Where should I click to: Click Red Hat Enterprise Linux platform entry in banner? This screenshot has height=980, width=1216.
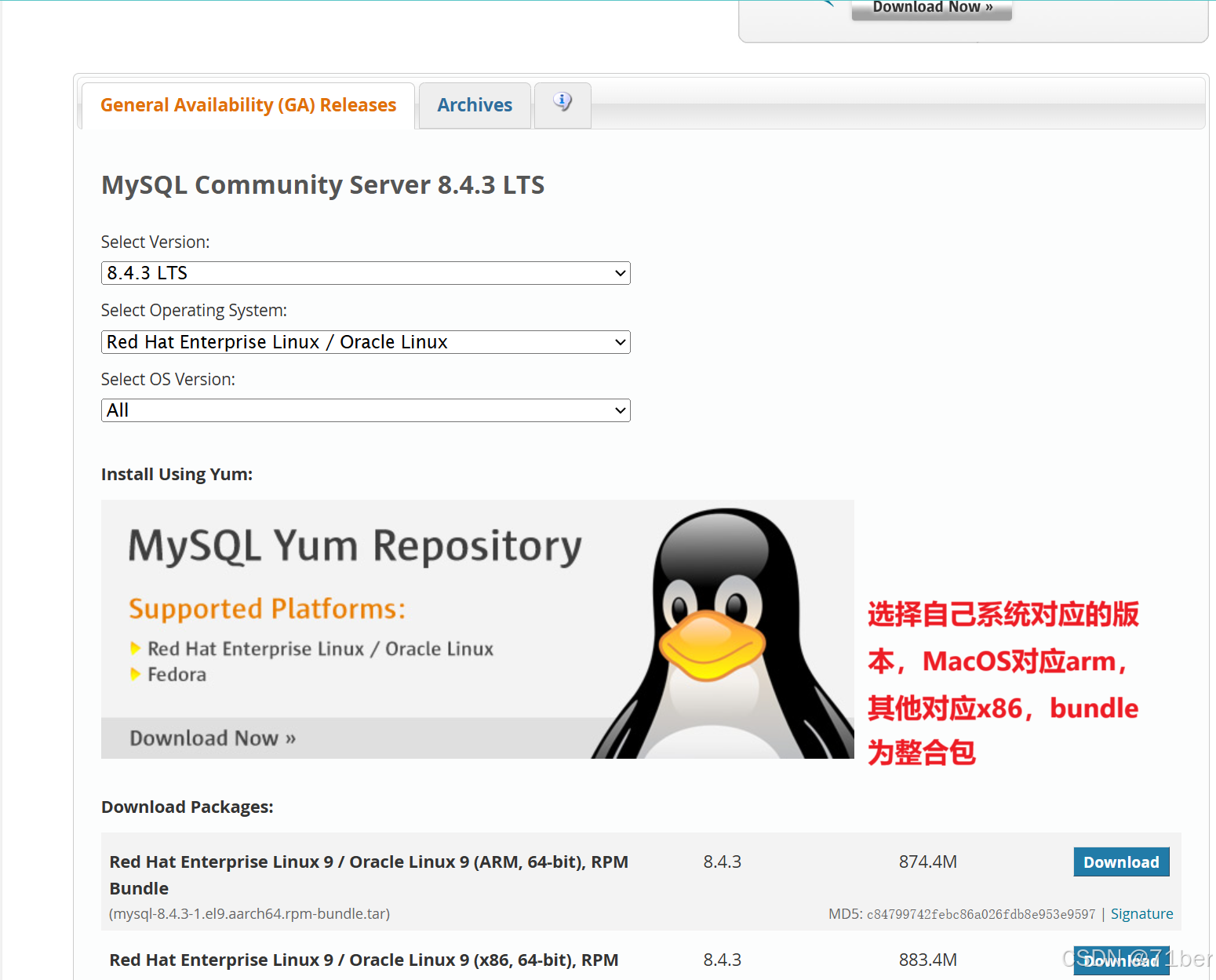320,649
